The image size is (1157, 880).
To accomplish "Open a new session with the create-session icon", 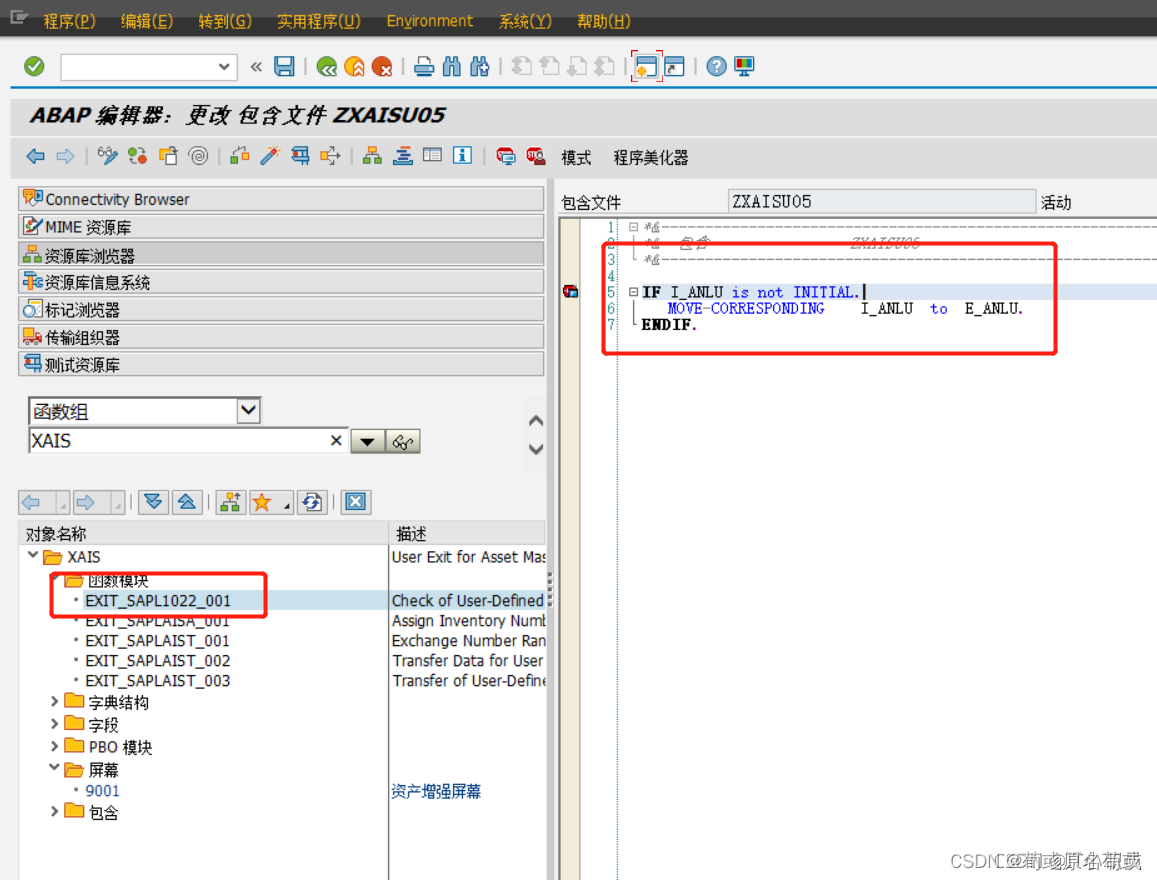I will pos(646,66).
